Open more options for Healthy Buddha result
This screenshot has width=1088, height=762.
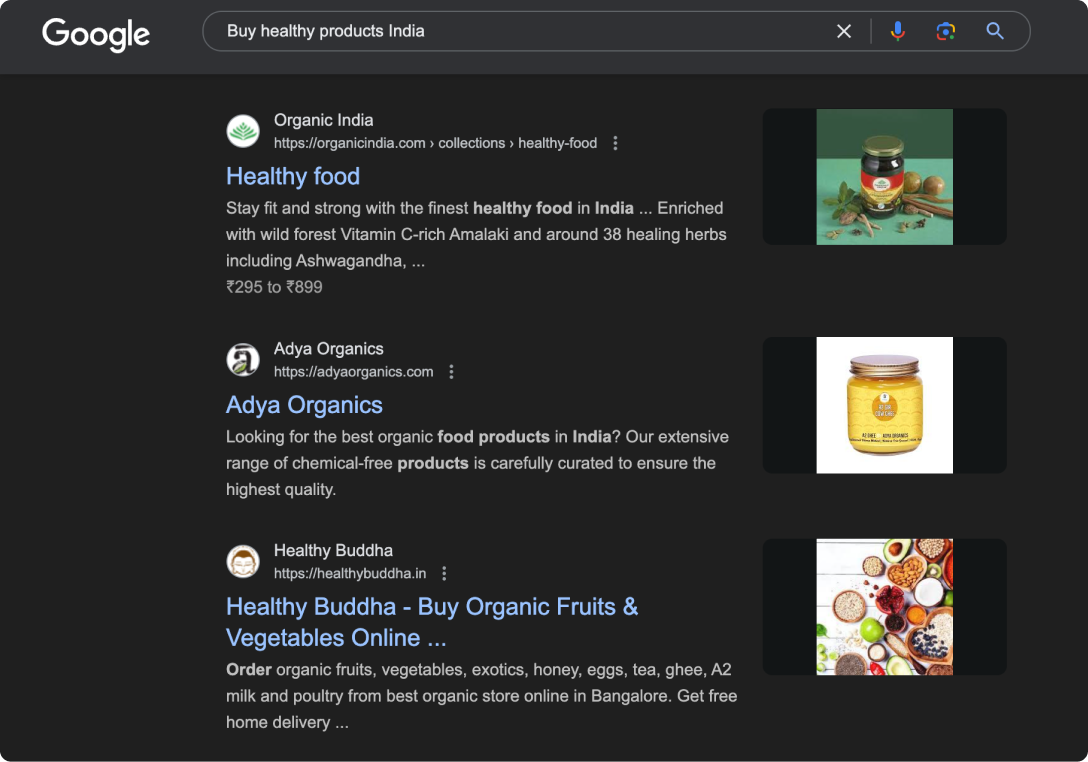click(444, 573)
